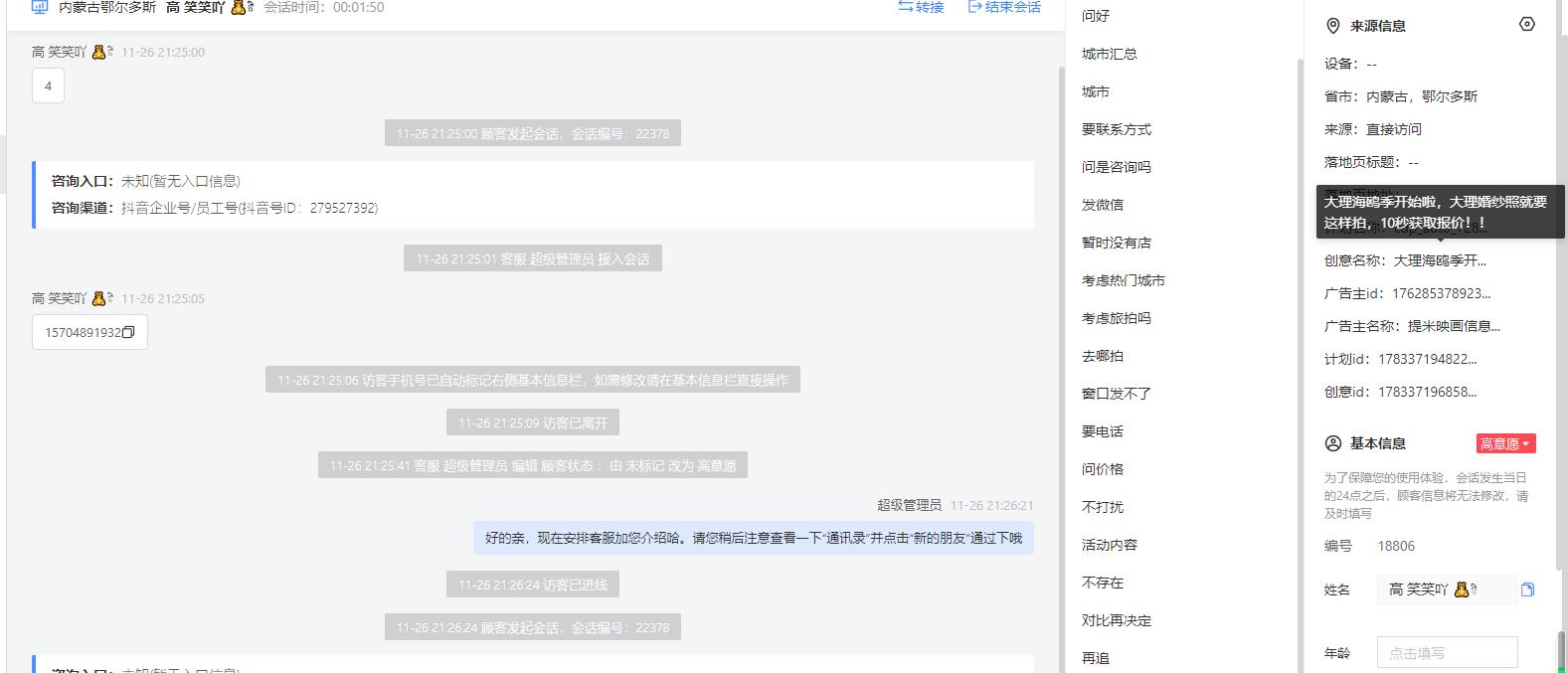Click 咨询渠道 line with 抖音号ID 279527392
The image size is (1568, 673).
215,208
